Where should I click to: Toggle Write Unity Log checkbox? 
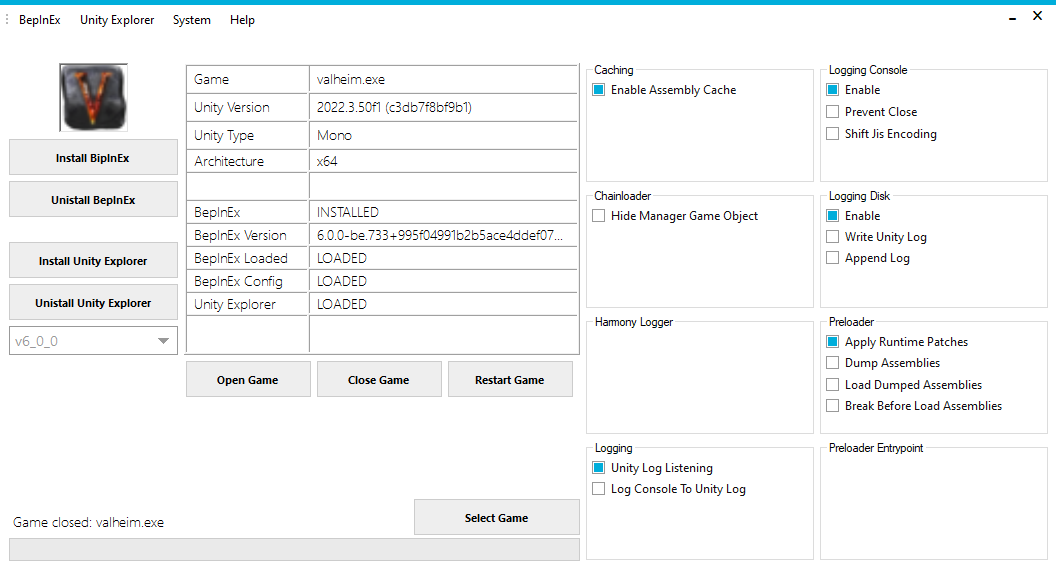(x=833, y=236)
